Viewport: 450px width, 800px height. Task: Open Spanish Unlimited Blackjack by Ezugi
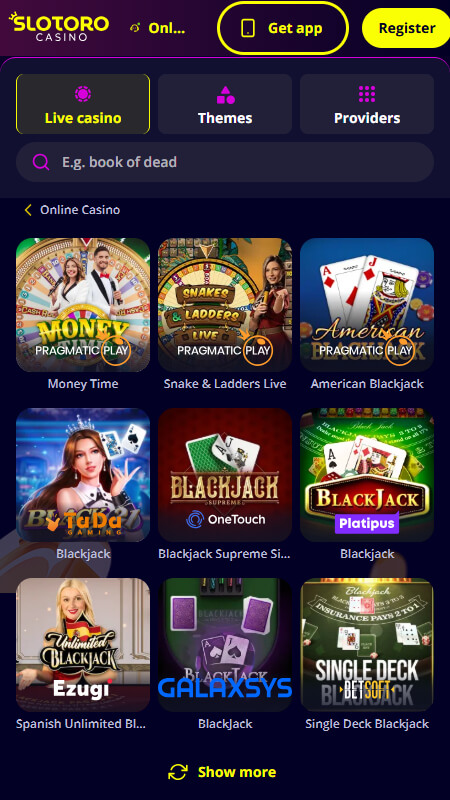(x=83, y=645)
